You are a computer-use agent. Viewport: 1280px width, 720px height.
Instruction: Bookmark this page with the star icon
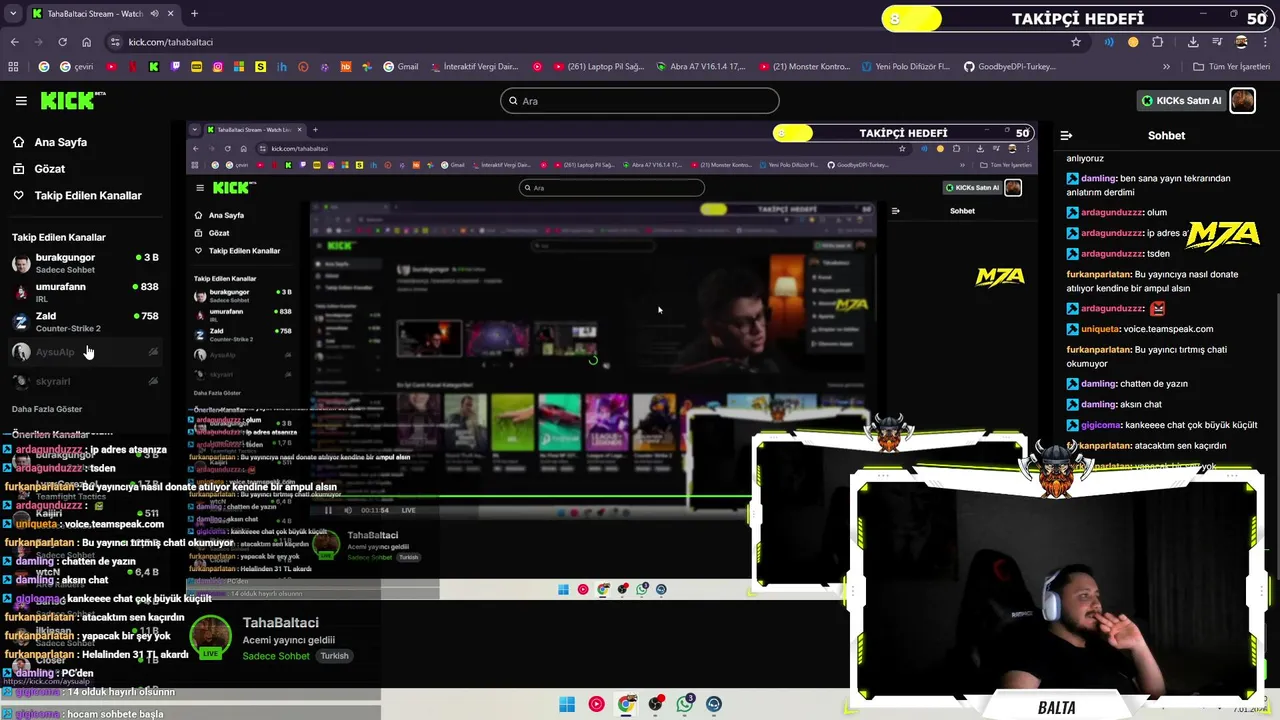click(1076, 42)
